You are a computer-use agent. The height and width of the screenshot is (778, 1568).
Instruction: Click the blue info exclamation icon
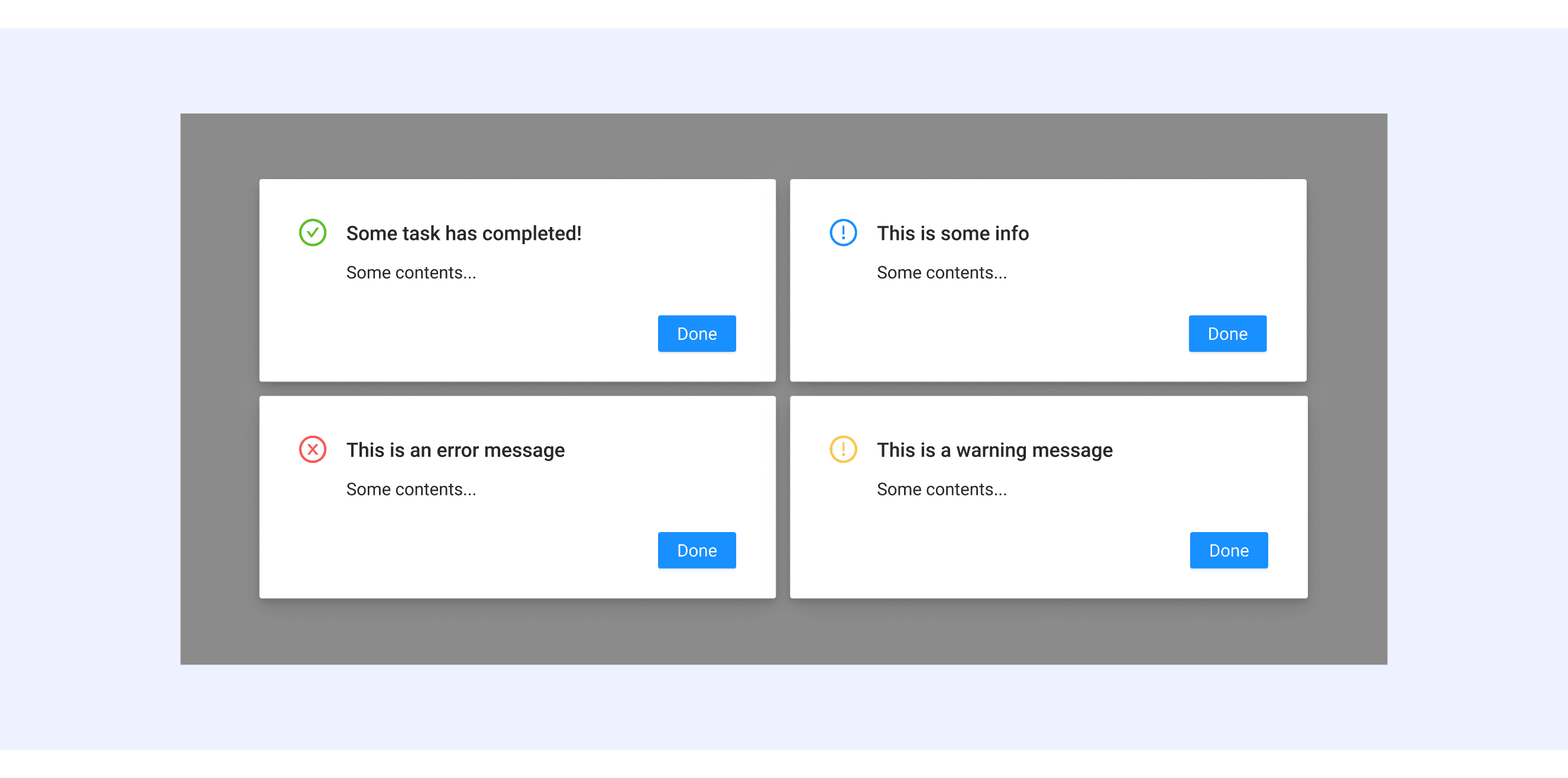(843, 232)
